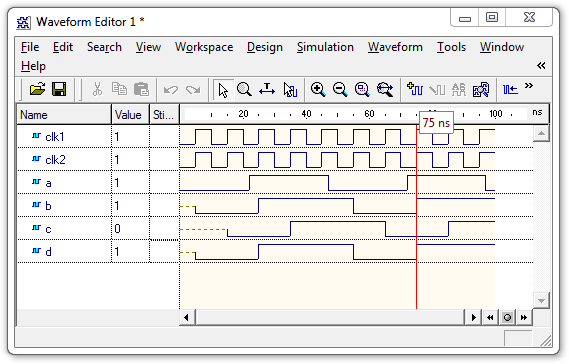
Task: Open a waveform file with folder icon
Action: point(37,89)
